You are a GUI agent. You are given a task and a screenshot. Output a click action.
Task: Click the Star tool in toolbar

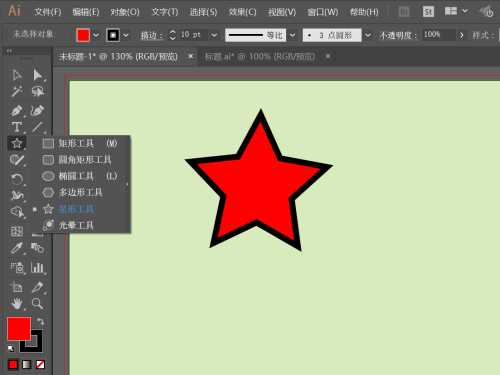tap(17, 143)
